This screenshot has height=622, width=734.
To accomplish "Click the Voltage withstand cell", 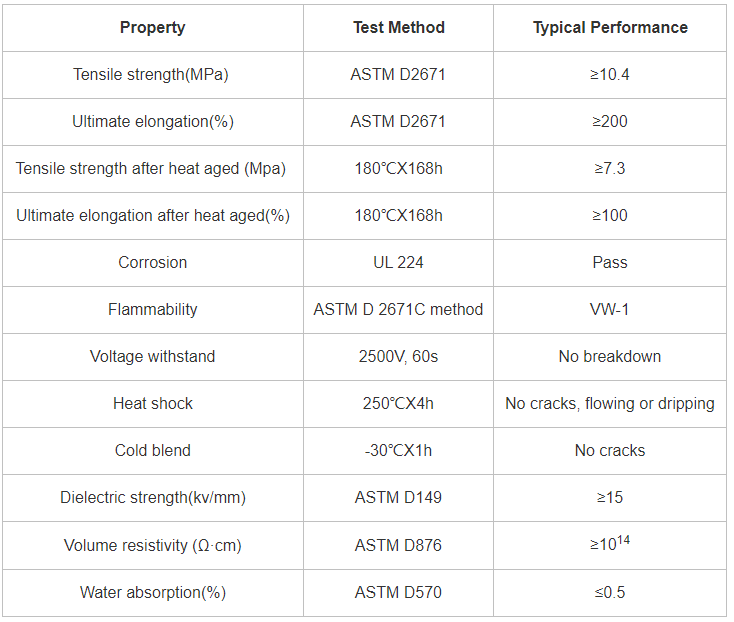I will tap(153, 357).
